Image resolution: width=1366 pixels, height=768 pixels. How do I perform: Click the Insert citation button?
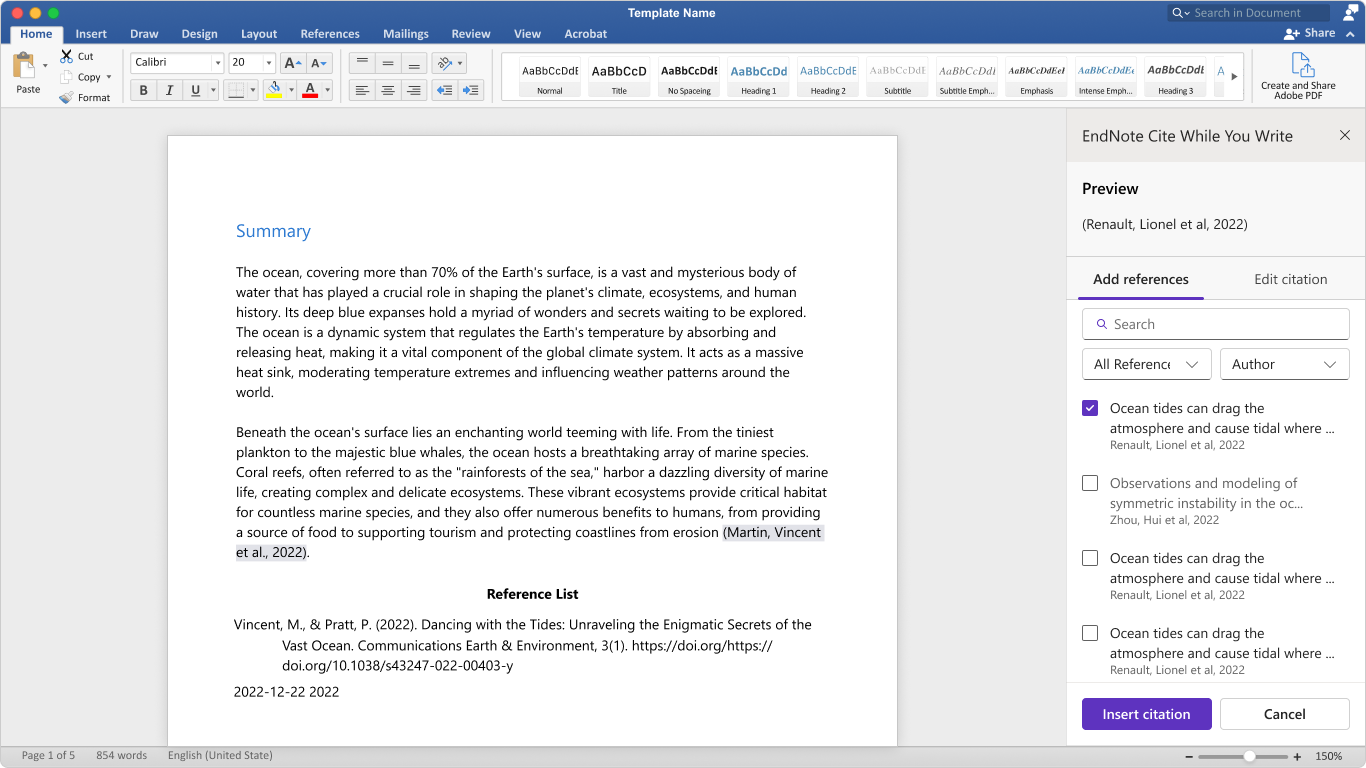click(1147, 714)
